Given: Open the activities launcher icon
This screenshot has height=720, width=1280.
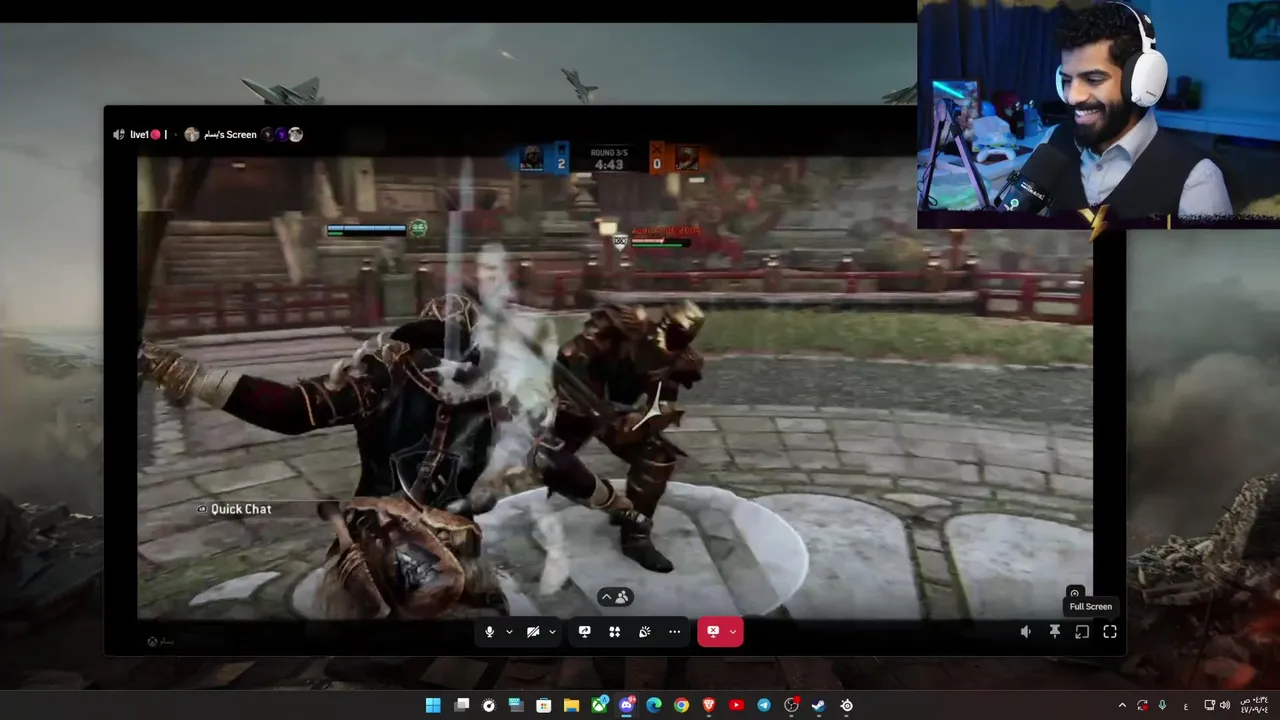Looking at the screenshot, I should pyautogui.click(x=615, y=632).
